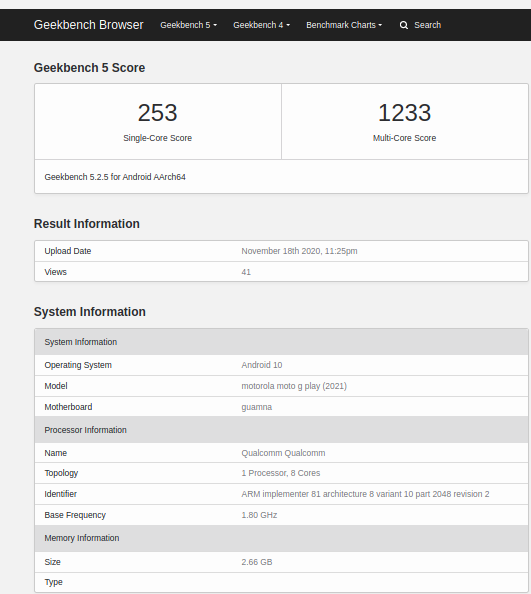The height and width of the screenshot is (594, 531).
Task: Click the Result Information heading
Action: [x=87, y=224]
